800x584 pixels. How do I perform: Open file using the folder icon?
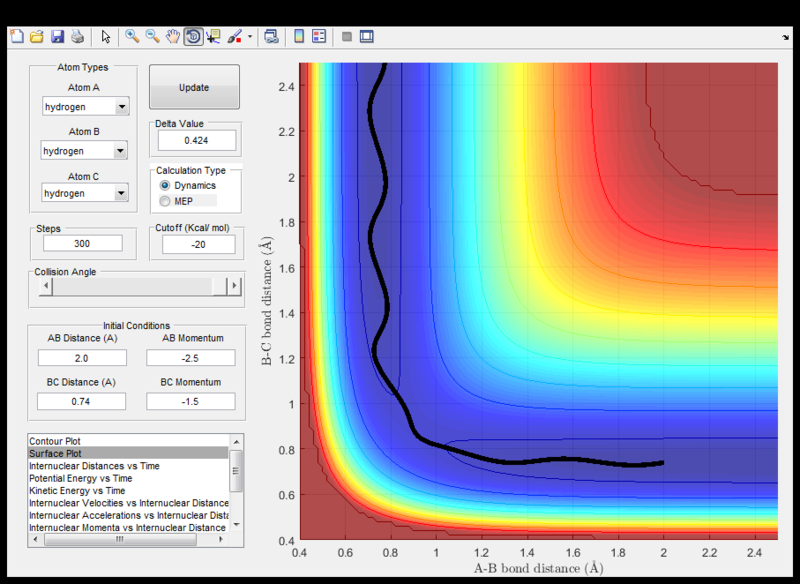(x=37, y=37)
